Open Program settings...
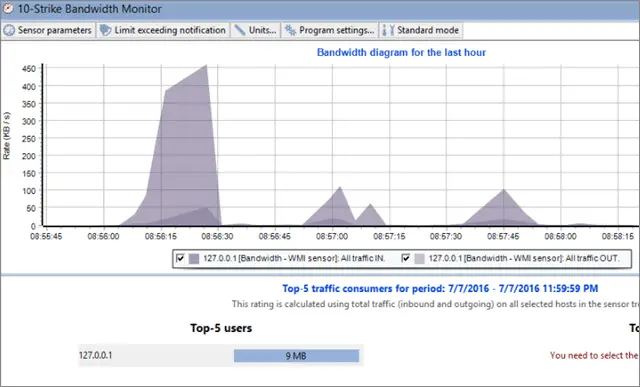Screen dimensions: 640x387 (x=329, y=30)
